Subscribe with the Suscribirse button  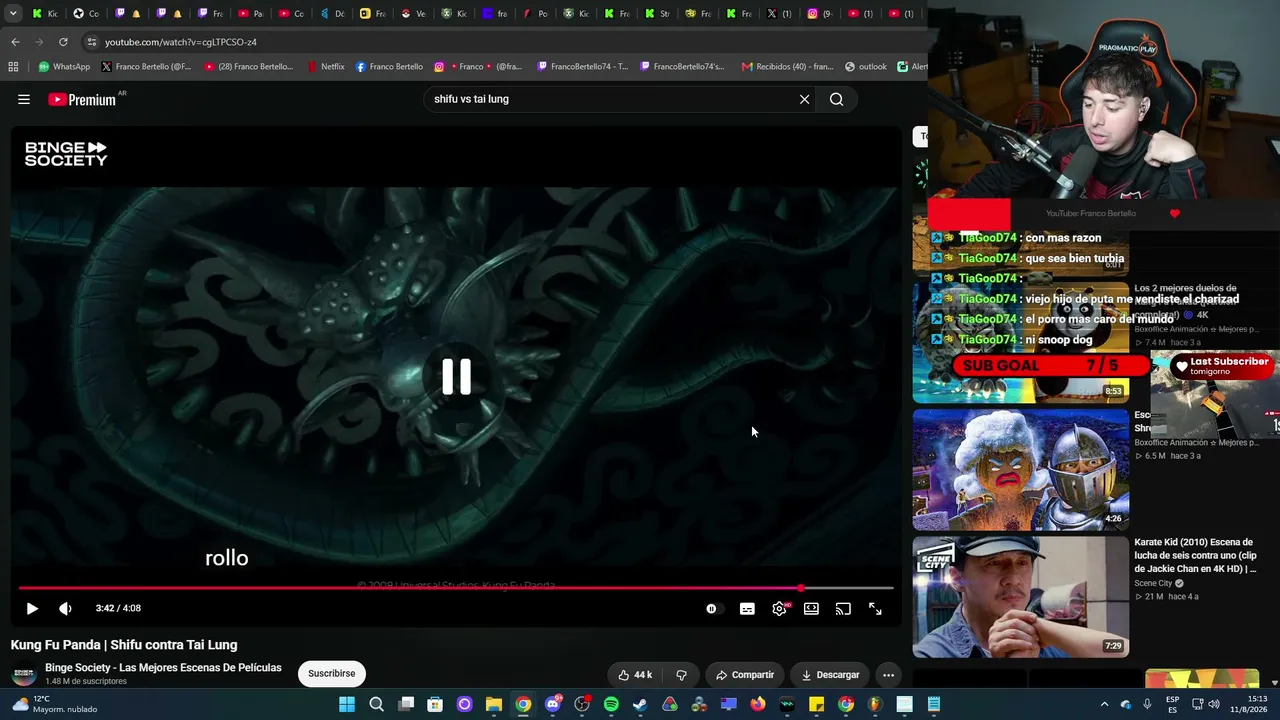(331, 674)
